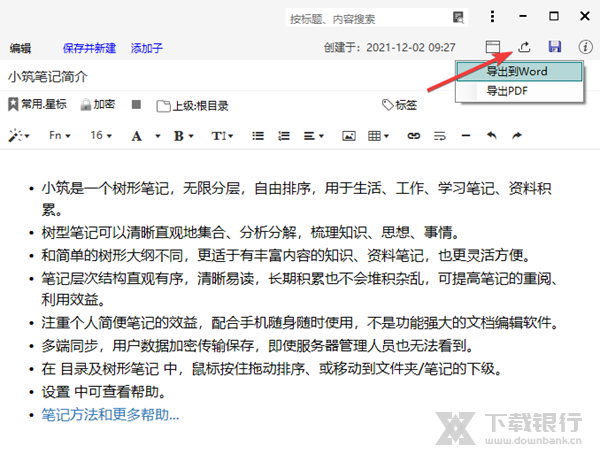Viewport: 600px width, 454px height.
Task: Click bullet text starting 注重个人简便笔记
Action: [x=300, y=323]
